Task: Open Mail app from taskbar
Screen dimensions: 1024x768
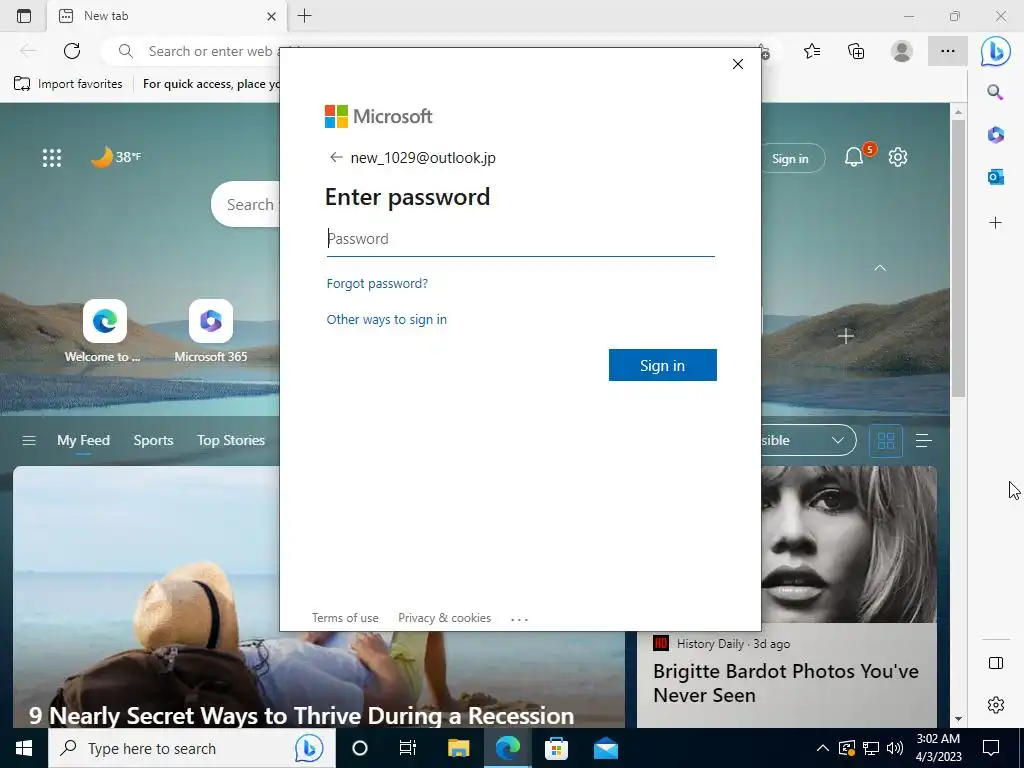Action: 605,748
